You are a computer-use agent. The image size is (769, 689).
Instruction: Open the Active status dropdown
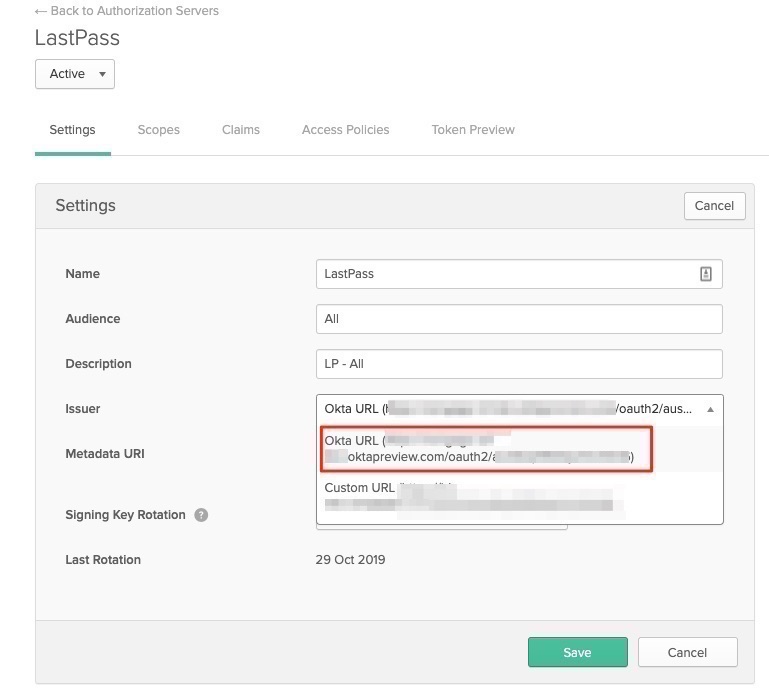click(75, 74)
